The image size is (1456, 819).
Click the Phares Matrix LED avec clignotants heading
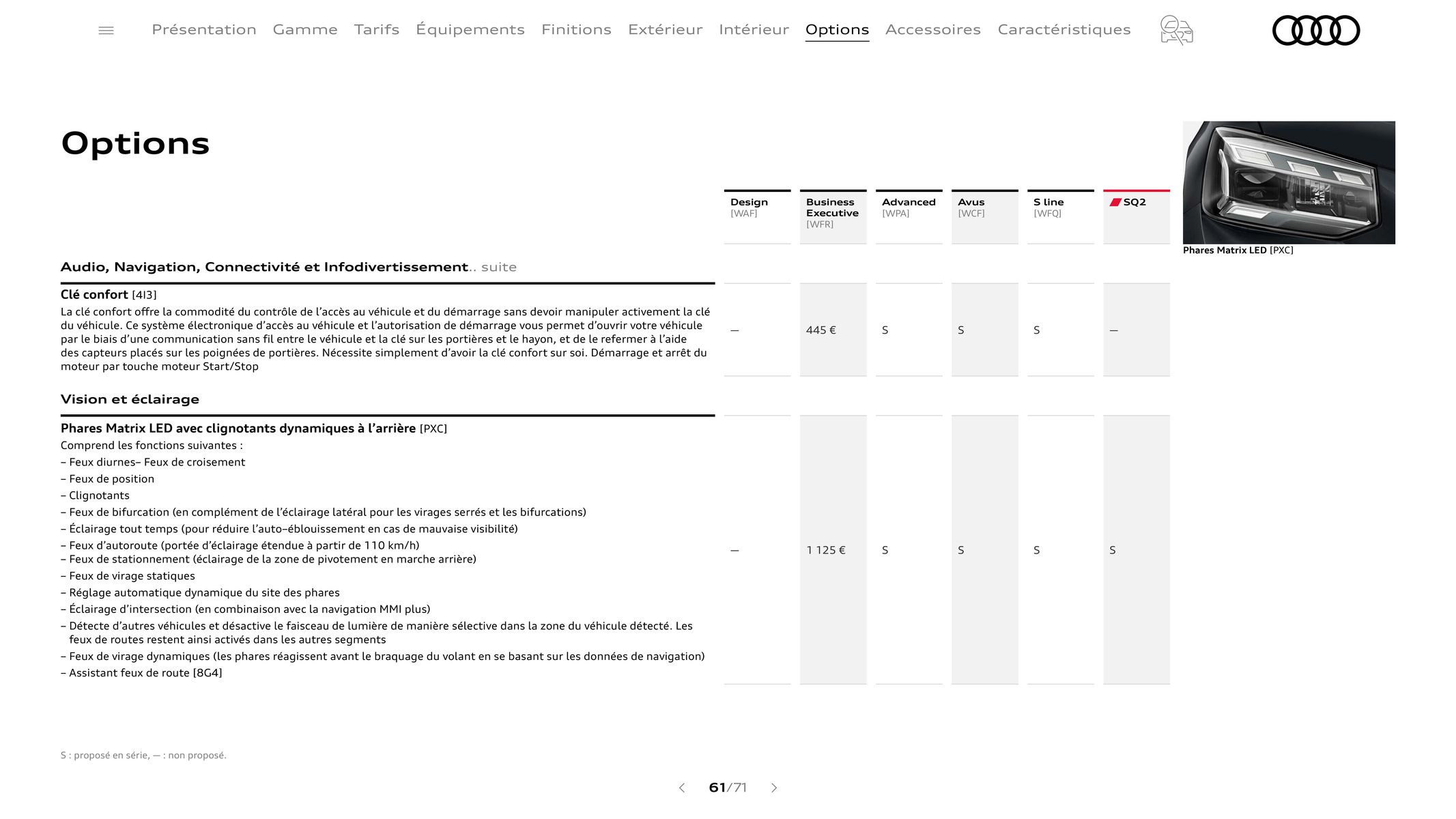tap(254, 429)
